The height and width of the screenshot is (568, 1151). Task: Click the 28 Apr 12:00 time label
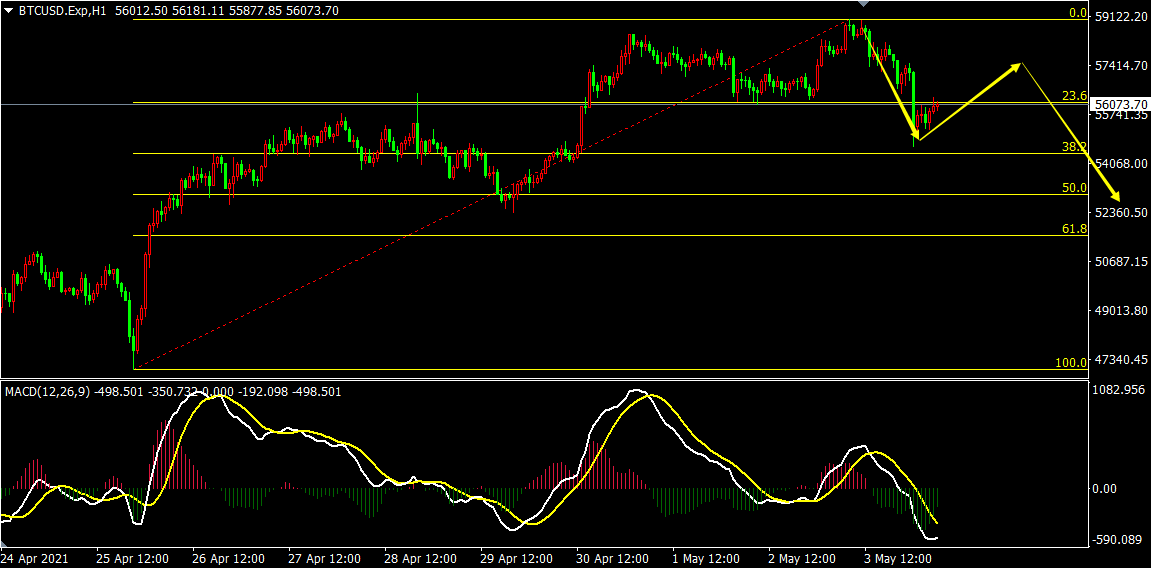421,558
